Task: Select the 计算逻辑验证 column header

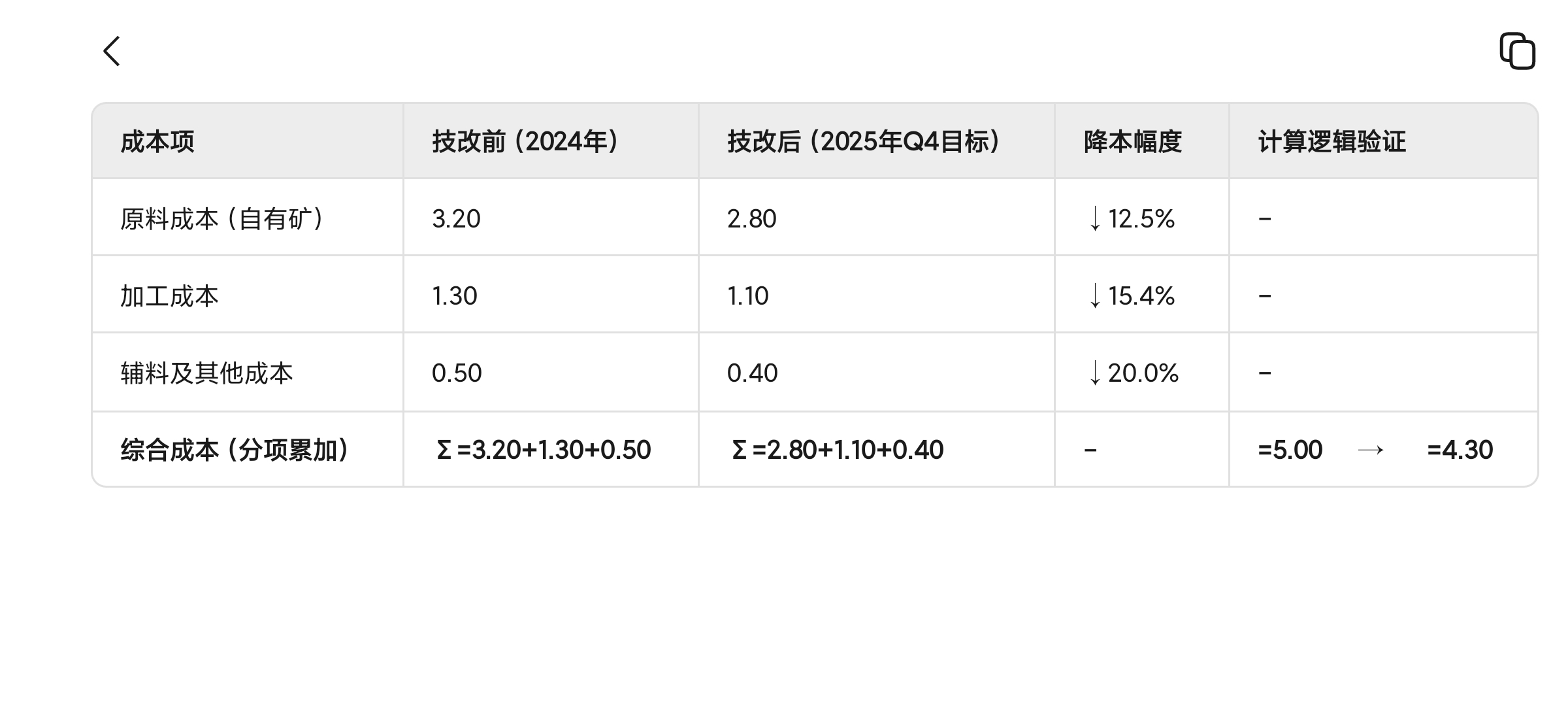Action: 1331,142
